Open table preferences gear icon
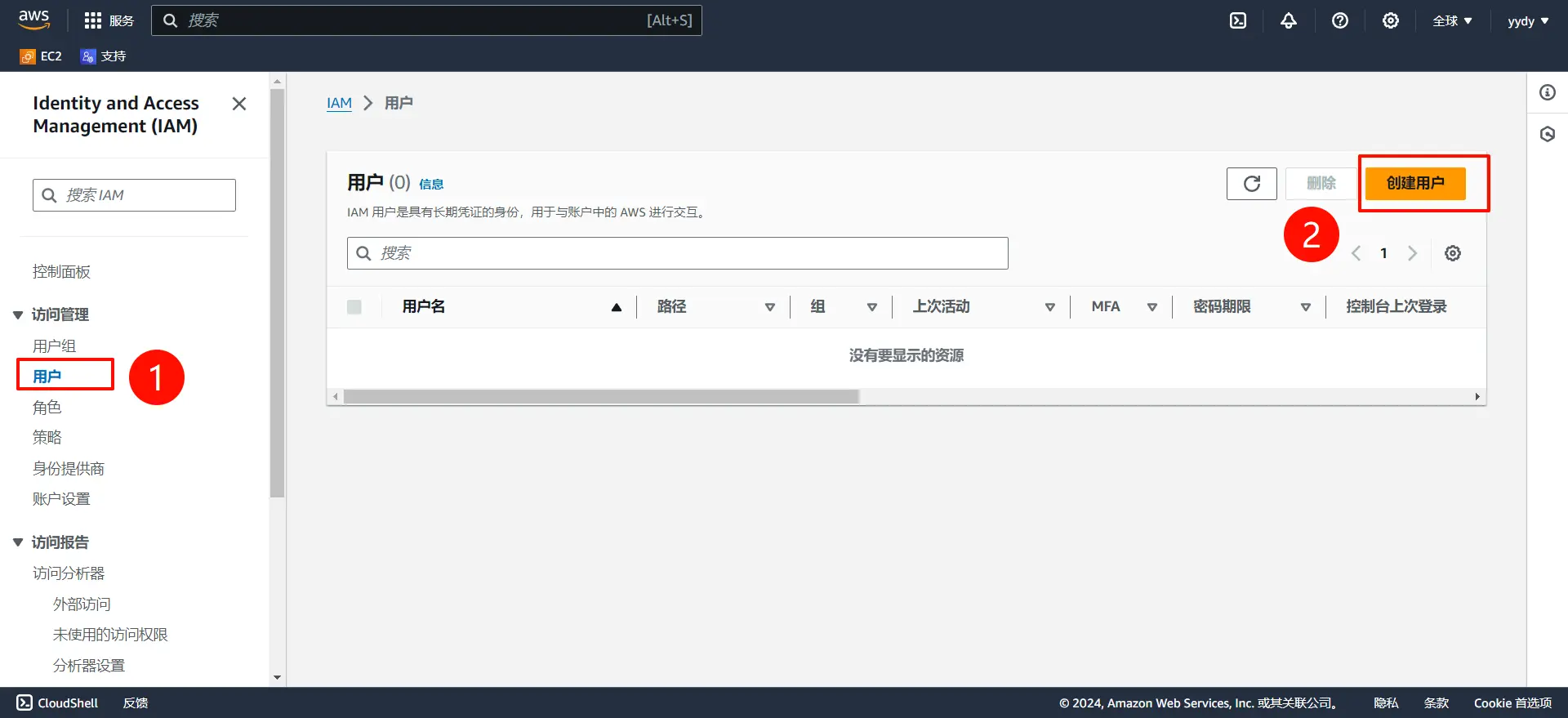The height and width of the screenshot is (718, 1568). tap(1453, 253)
